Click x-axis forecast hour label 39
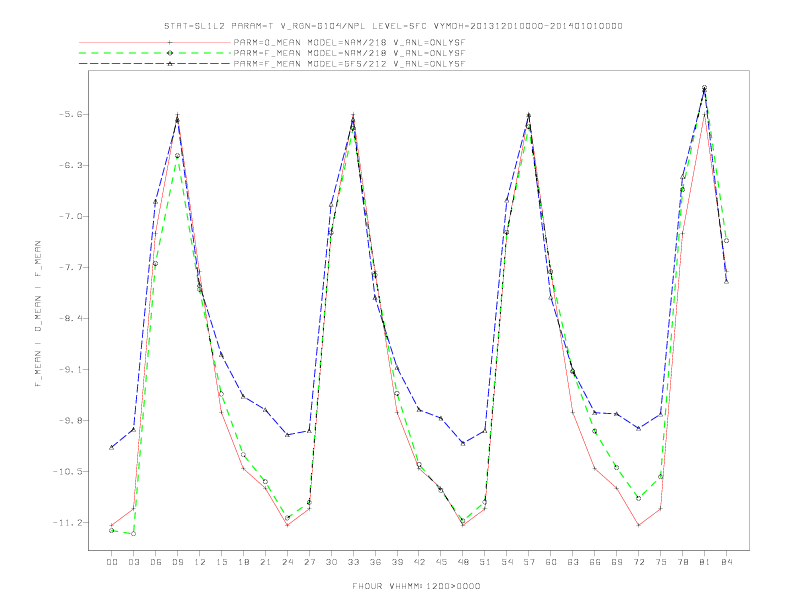 coord(397,562)
